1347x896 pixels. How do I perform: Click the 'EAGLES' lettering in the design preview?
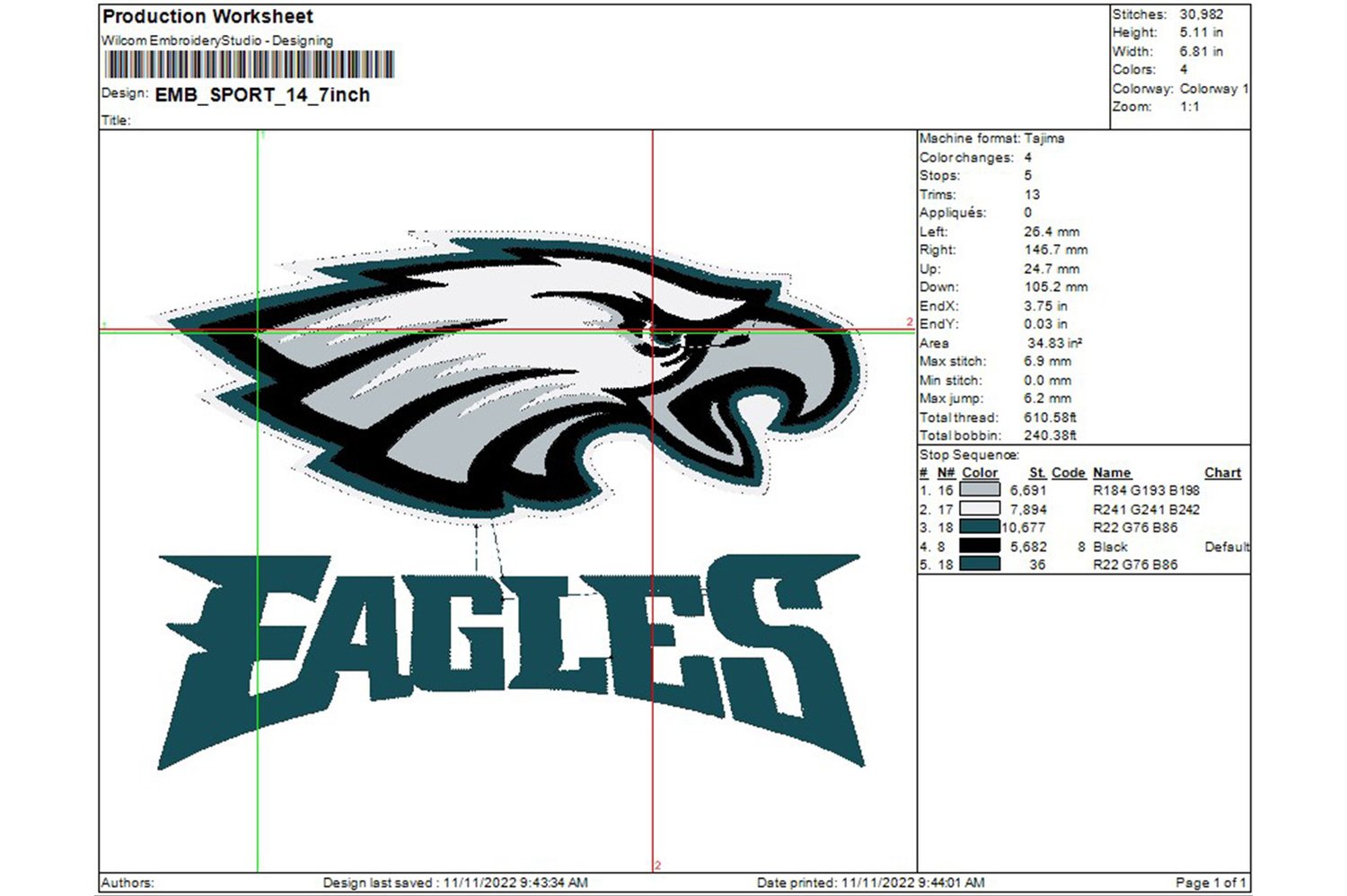pos(510,662)
